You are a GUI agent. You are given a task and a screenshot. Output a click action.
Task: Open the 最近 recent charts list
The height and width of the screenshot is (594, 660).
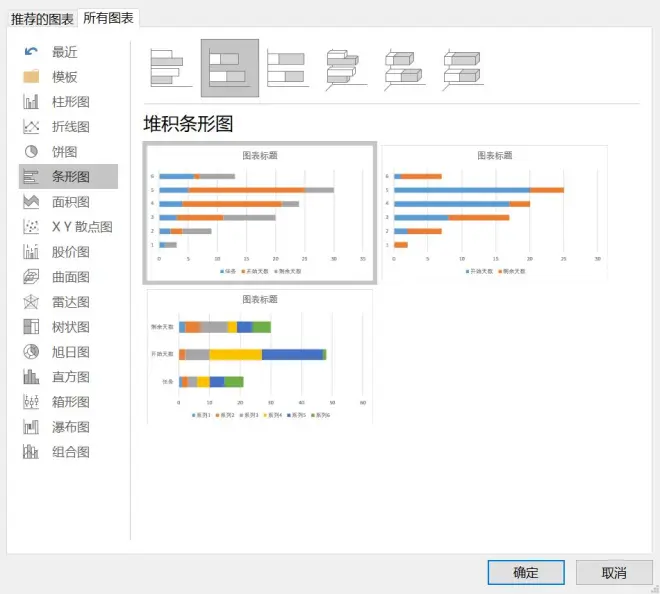point(64,52)
